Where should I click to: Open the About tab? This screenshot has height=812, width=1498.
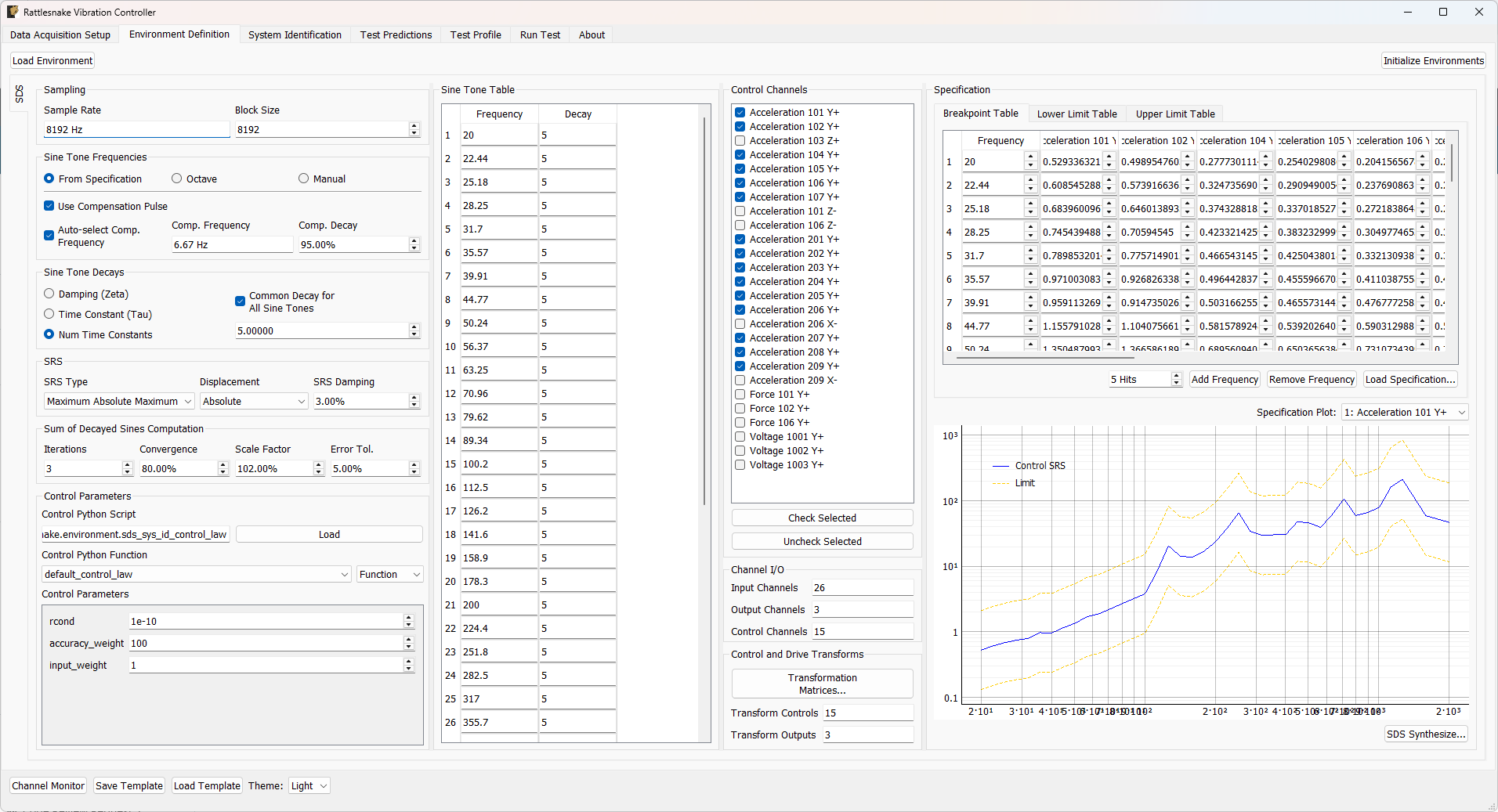[x=592, y=34]
